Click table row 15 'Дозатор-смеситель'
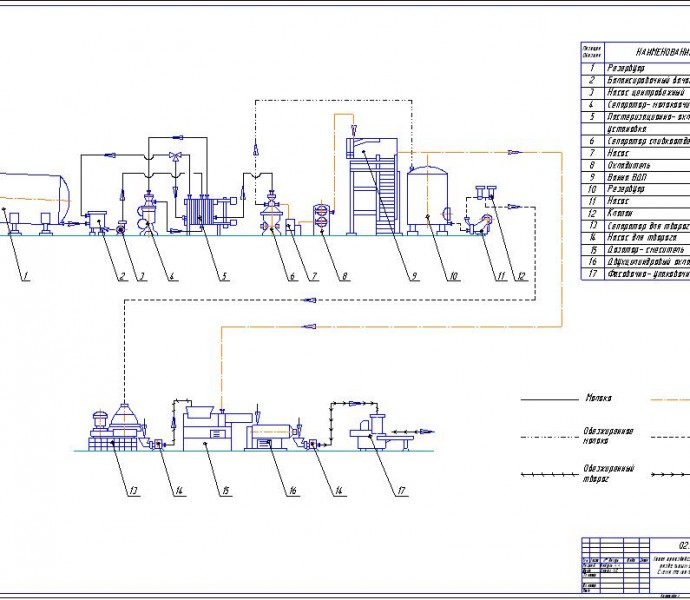The height and width of the screenshot is (600, 690). tap(635, 250)
